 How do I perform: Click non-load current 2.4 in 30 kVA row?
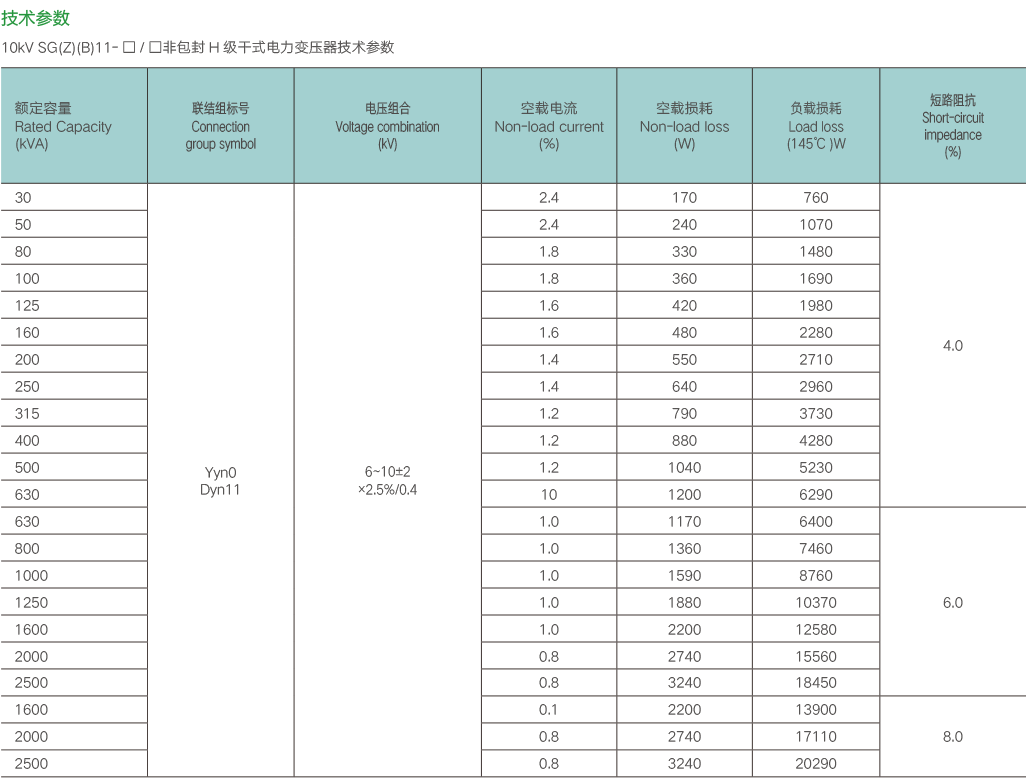coord(549,198)
